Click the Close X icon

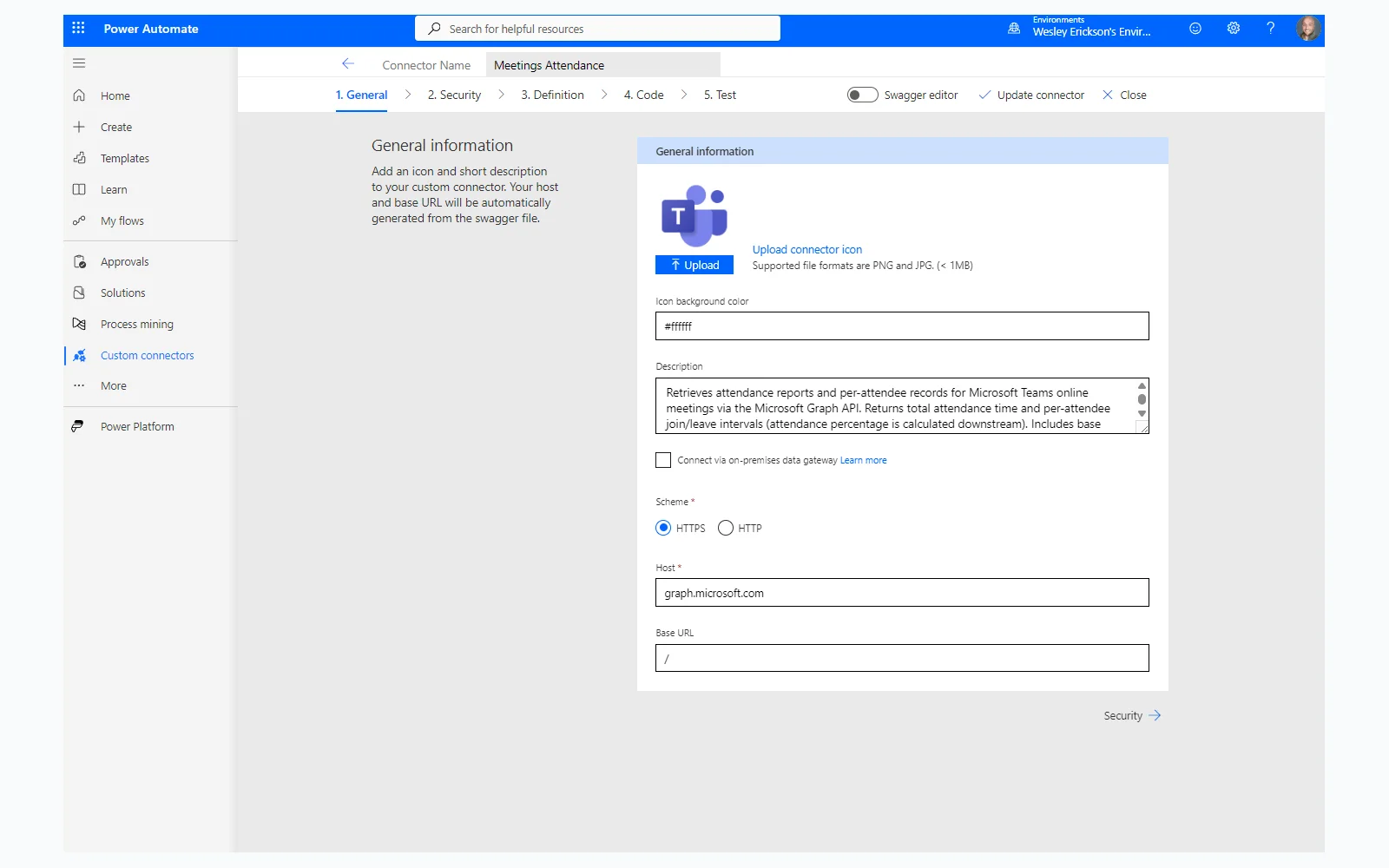click(1108, 95)
